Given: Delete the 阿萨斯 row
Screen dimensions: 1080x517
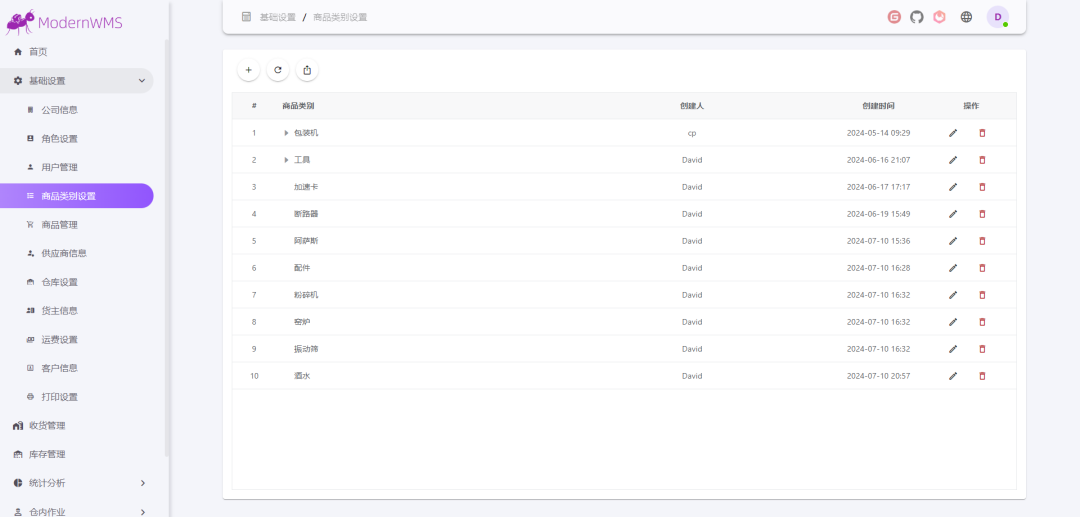Looking at the screenshot, I should (x=982, y=241).
